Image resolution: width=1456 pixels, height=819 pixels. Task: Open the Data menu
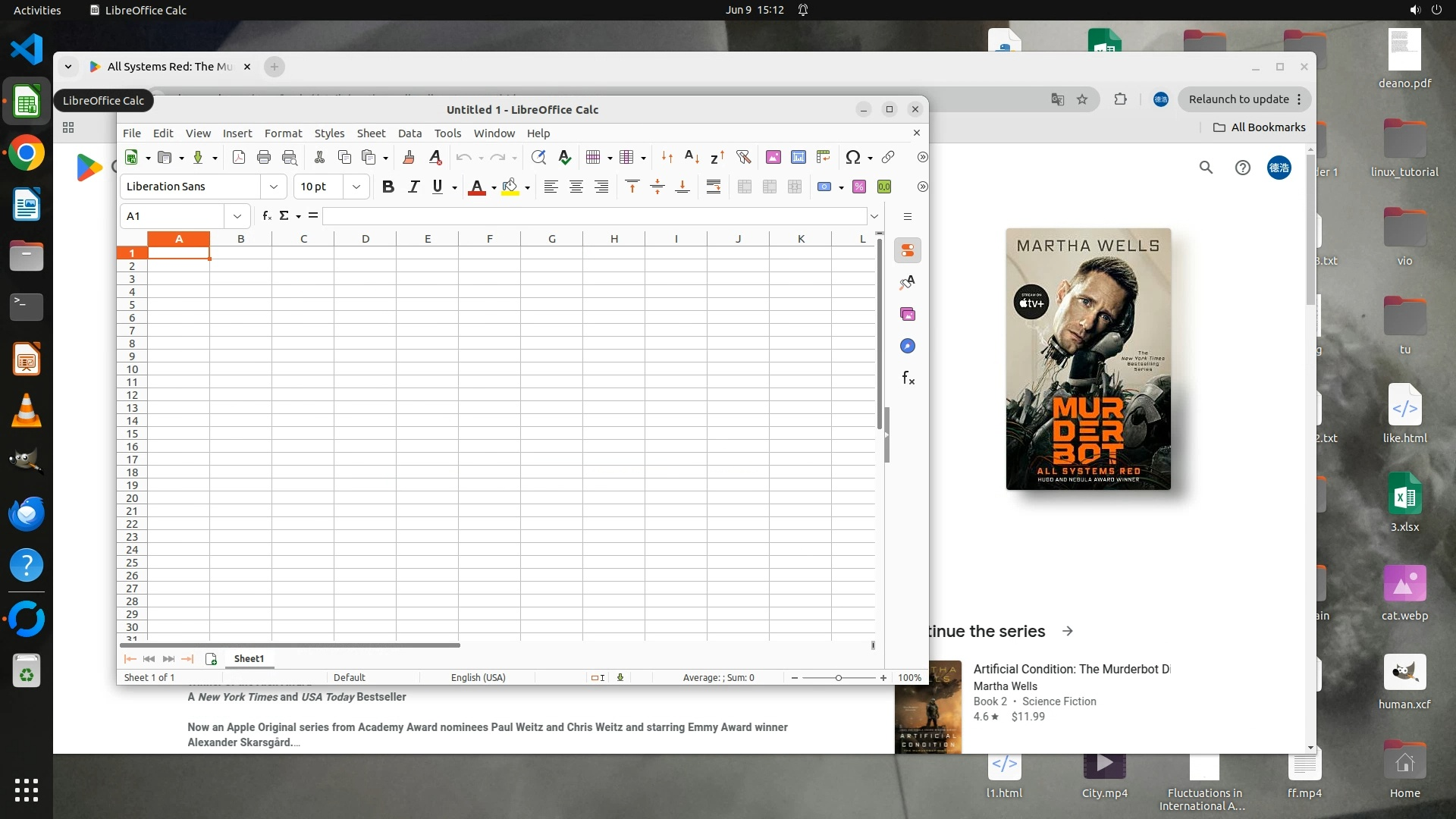pyautogui.click(x=409, y=133)
